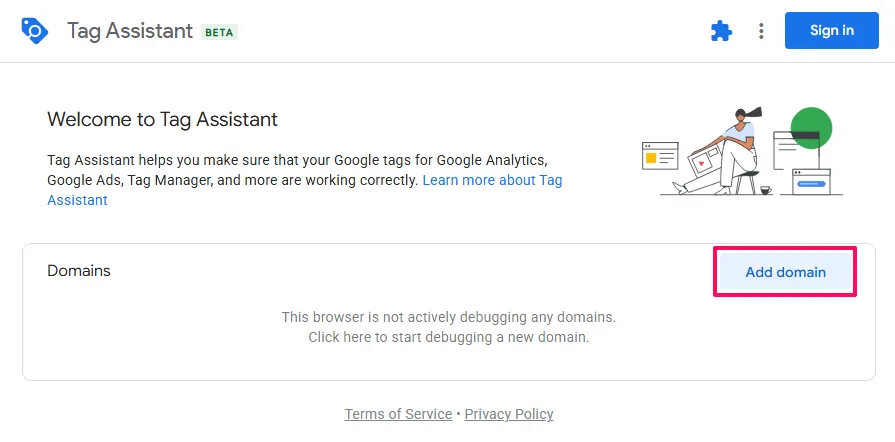The width and height of the screenshot is (895, 442).
Task: Click the coffee cup in the illustration
Action: coord(766,189)
